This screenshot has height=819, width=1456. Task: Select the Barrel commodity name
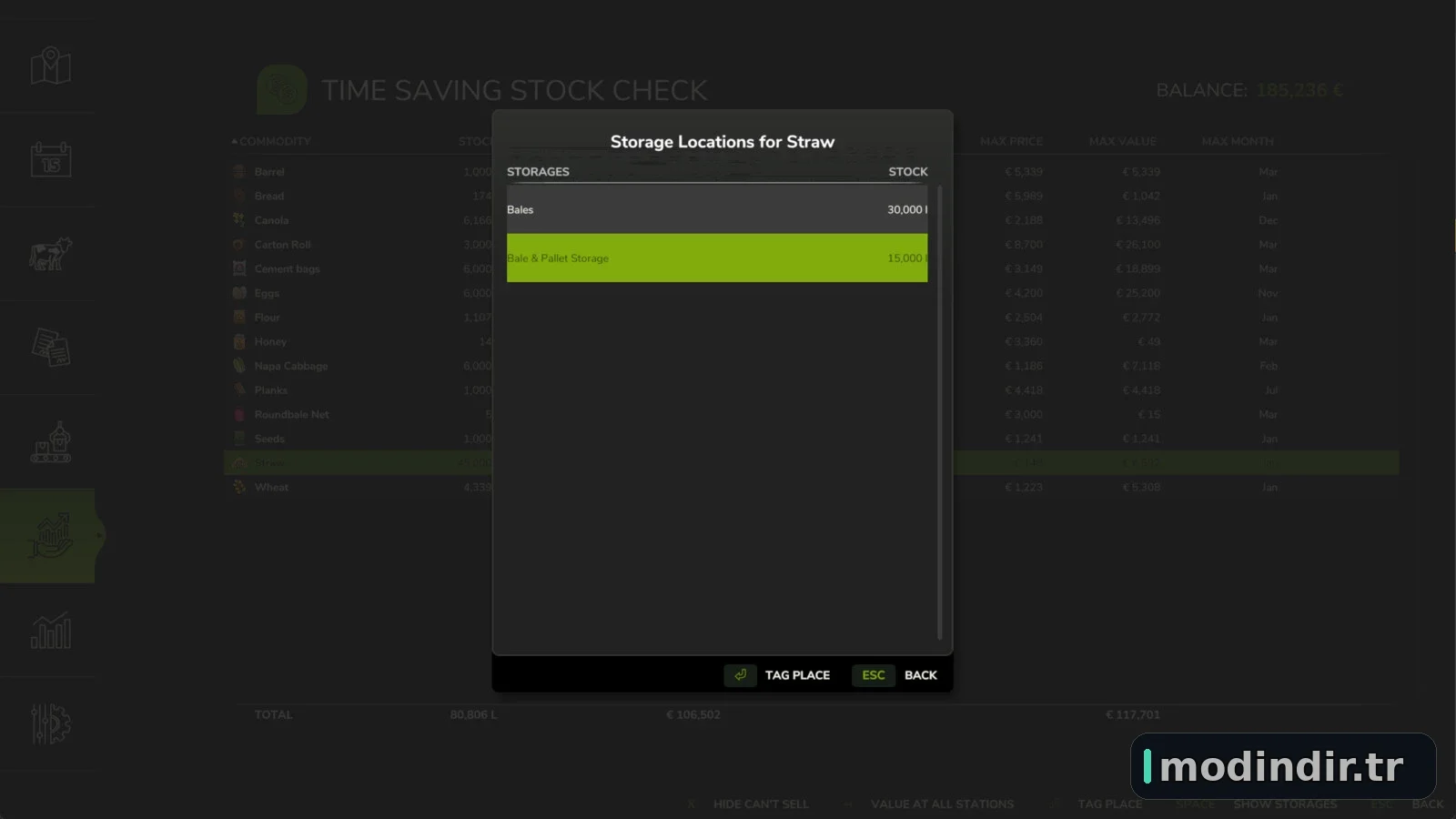pos(269,171)
